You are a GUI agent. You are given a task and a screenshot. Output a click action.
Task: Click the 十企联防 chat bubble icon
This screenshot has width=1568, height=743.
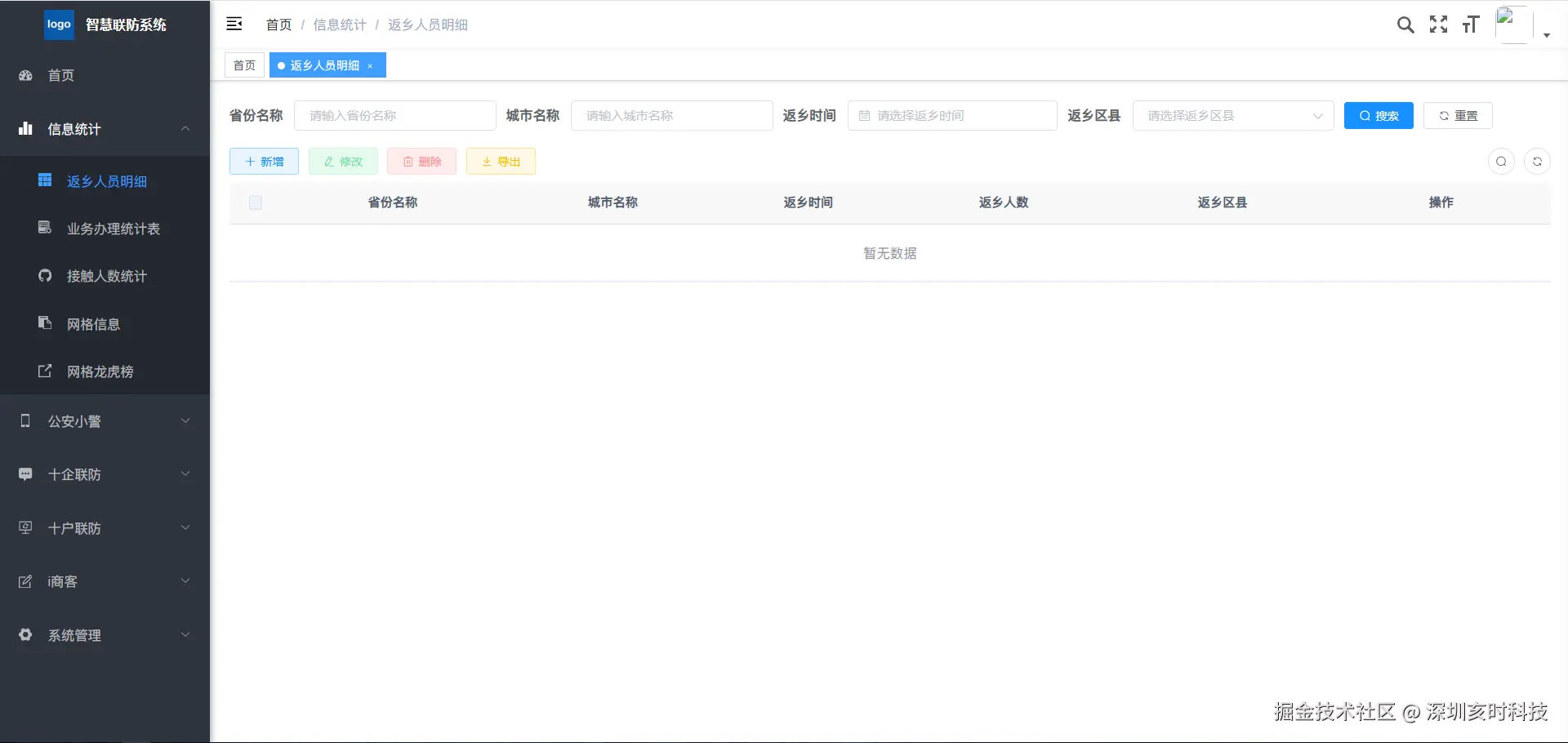pyautogui.click(x=25, y=474)
